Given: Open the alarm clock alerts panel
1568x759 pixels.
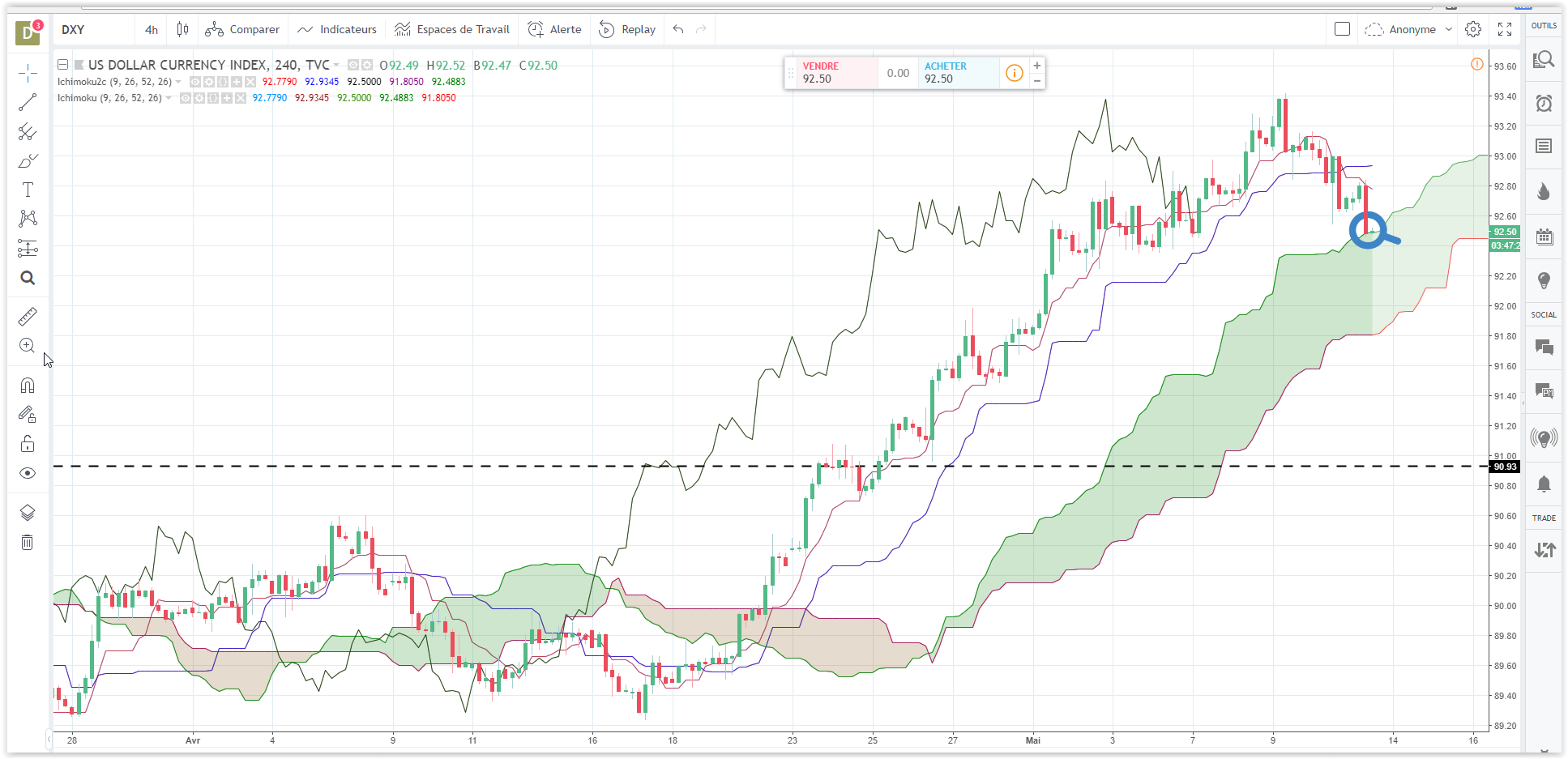Looking at the screenshot, I should coord(1544,103).
